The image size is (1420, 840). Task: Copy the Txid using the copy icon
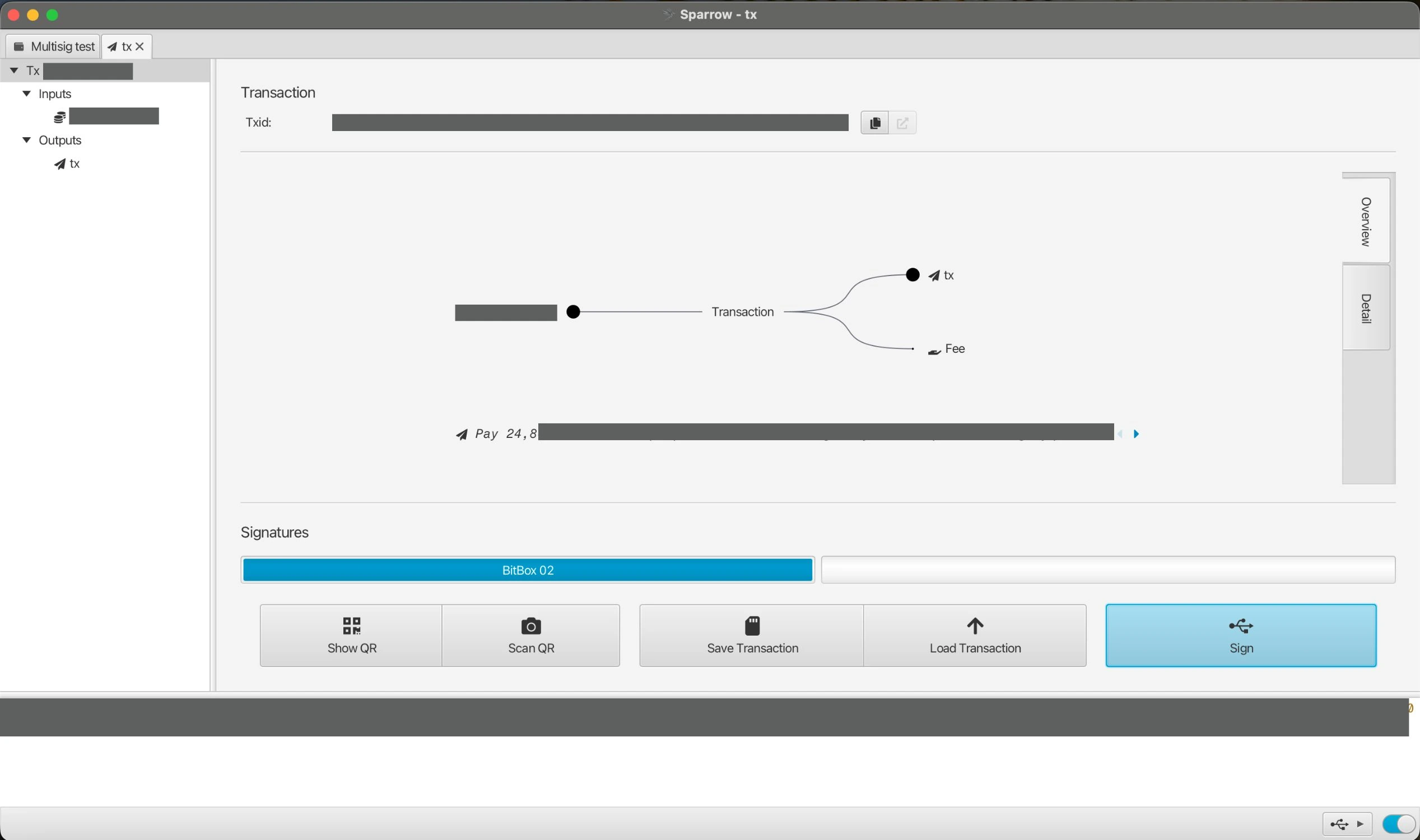coord(874,122)
